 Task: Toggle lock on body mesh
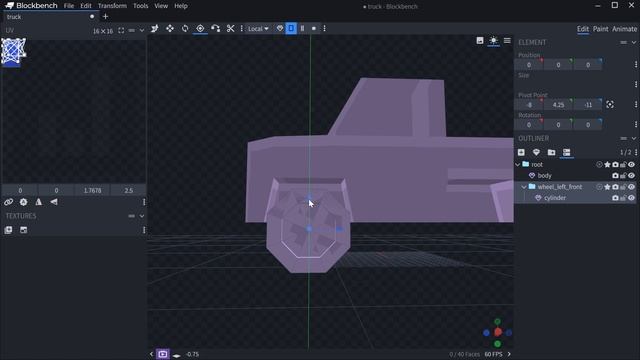pos(623,176)
